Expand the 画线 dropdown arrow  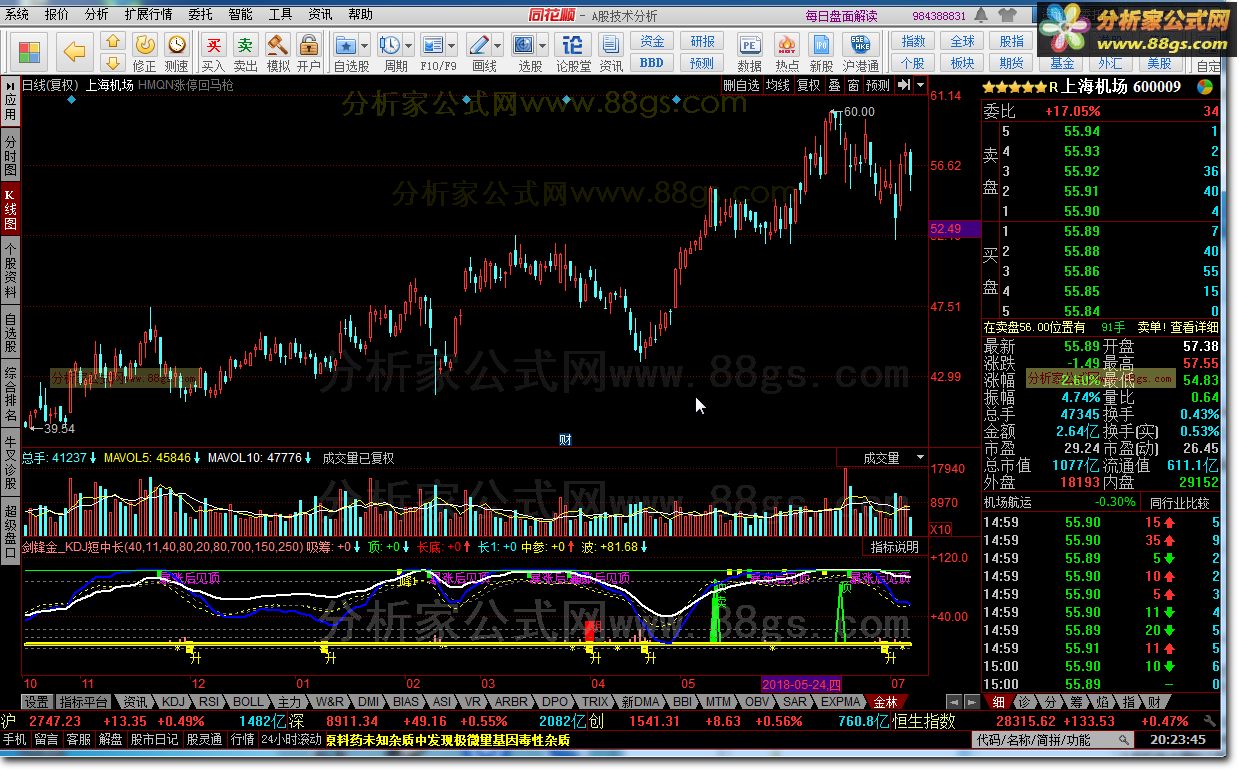click(497, 46)
